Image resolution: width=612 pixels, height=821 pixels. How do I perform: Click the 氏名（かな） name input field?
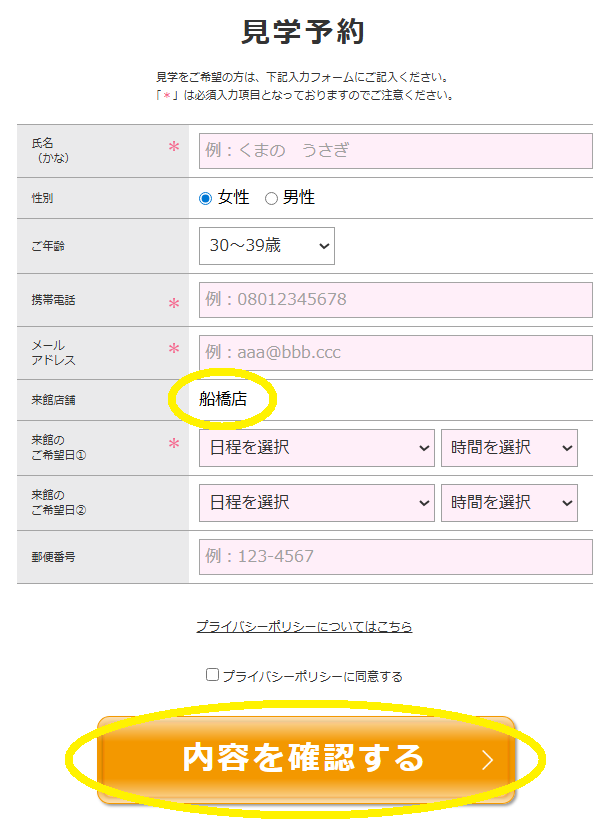coord(395,151)
